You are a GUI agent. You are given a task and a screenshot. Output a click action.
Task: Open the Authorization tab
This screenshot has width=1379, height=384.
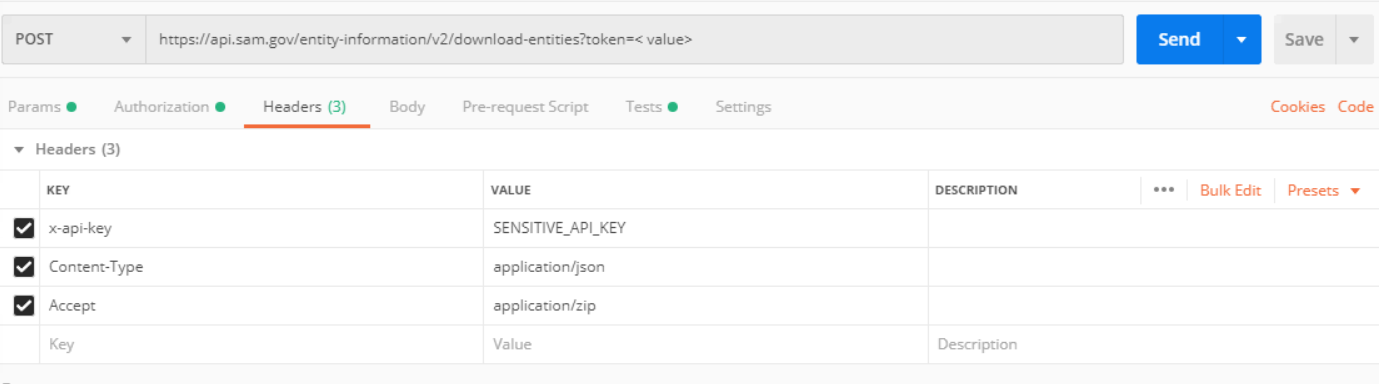(x=169, y=107)
